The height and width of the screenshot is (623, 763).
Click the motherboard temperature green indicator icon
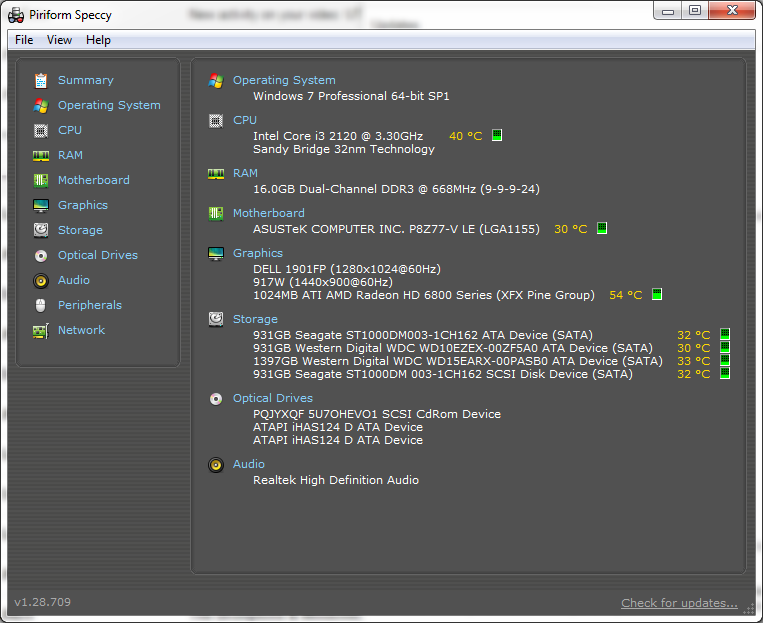[602, 228]
